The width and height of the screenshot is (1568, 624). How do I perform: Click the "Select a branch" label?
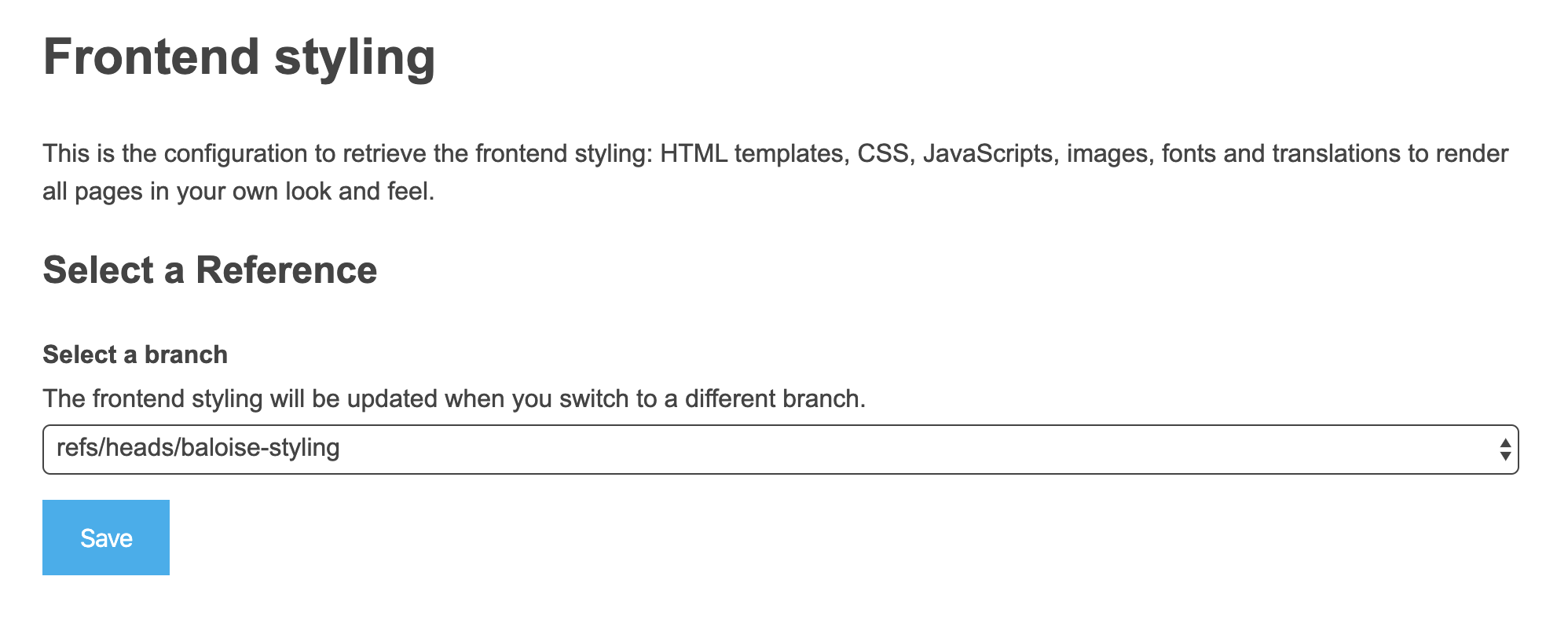(135, 354)
